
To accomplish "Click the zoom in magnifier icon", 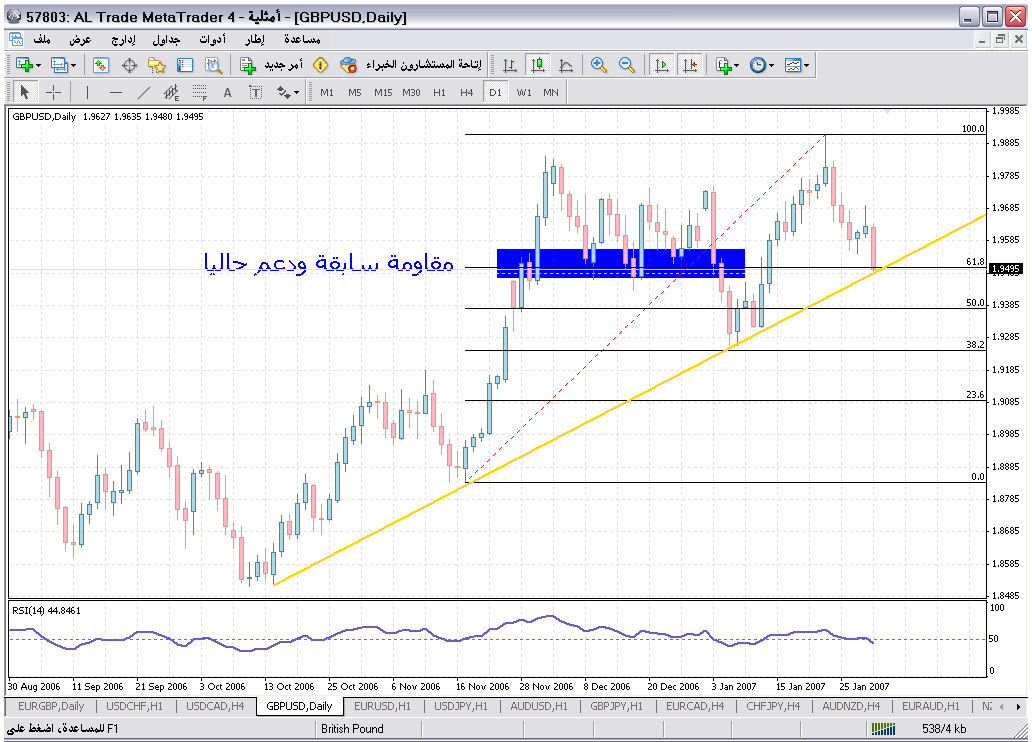I will tap(599, 65).
